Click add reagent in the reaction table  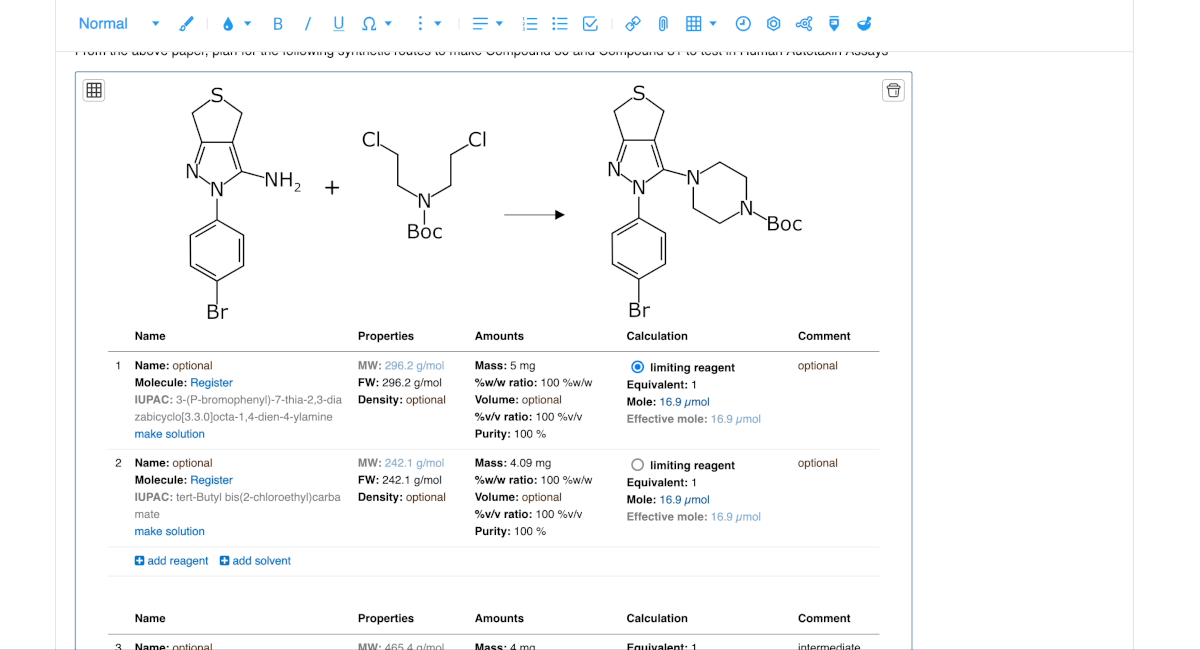[171, 561]
